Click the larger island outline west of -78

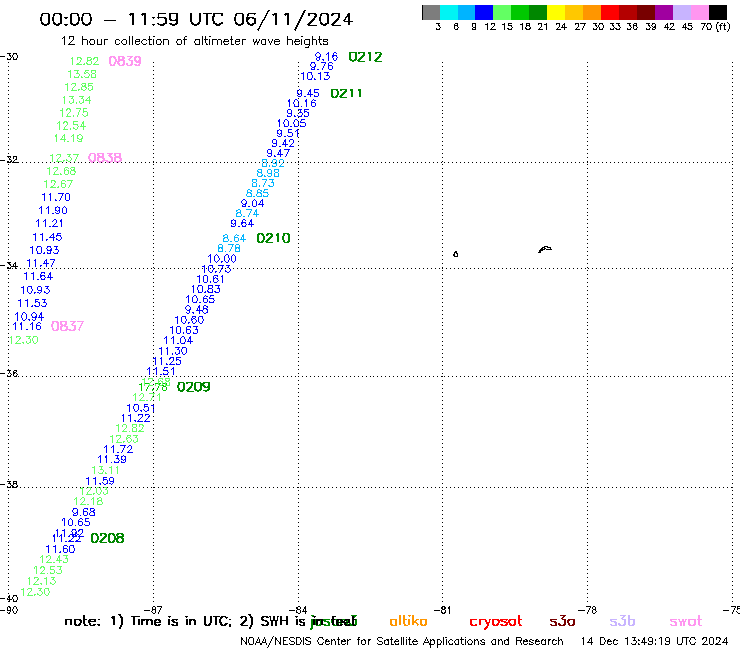pyautogui.click(x=545, y=249)
